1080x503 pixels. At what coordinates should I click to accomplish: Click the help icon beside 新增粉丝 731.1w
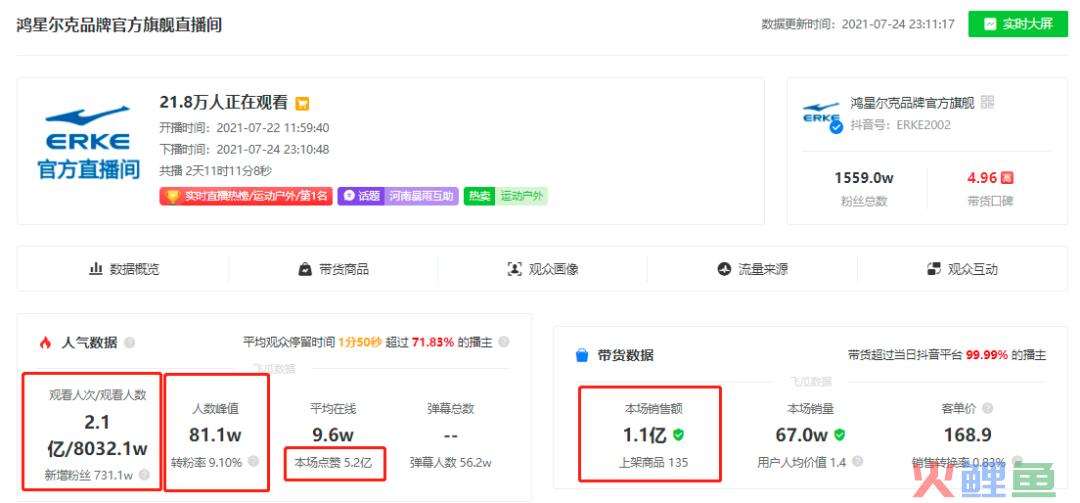(x=144, y=474)
